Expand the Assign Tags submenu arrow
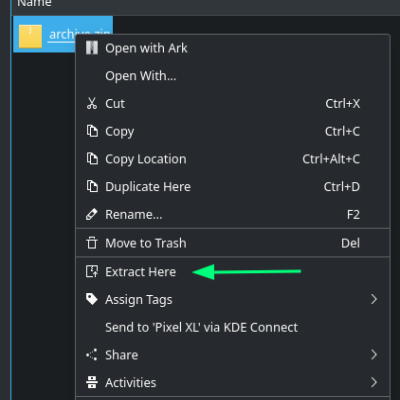The image size is (400, 400). (x=374, y=299)
